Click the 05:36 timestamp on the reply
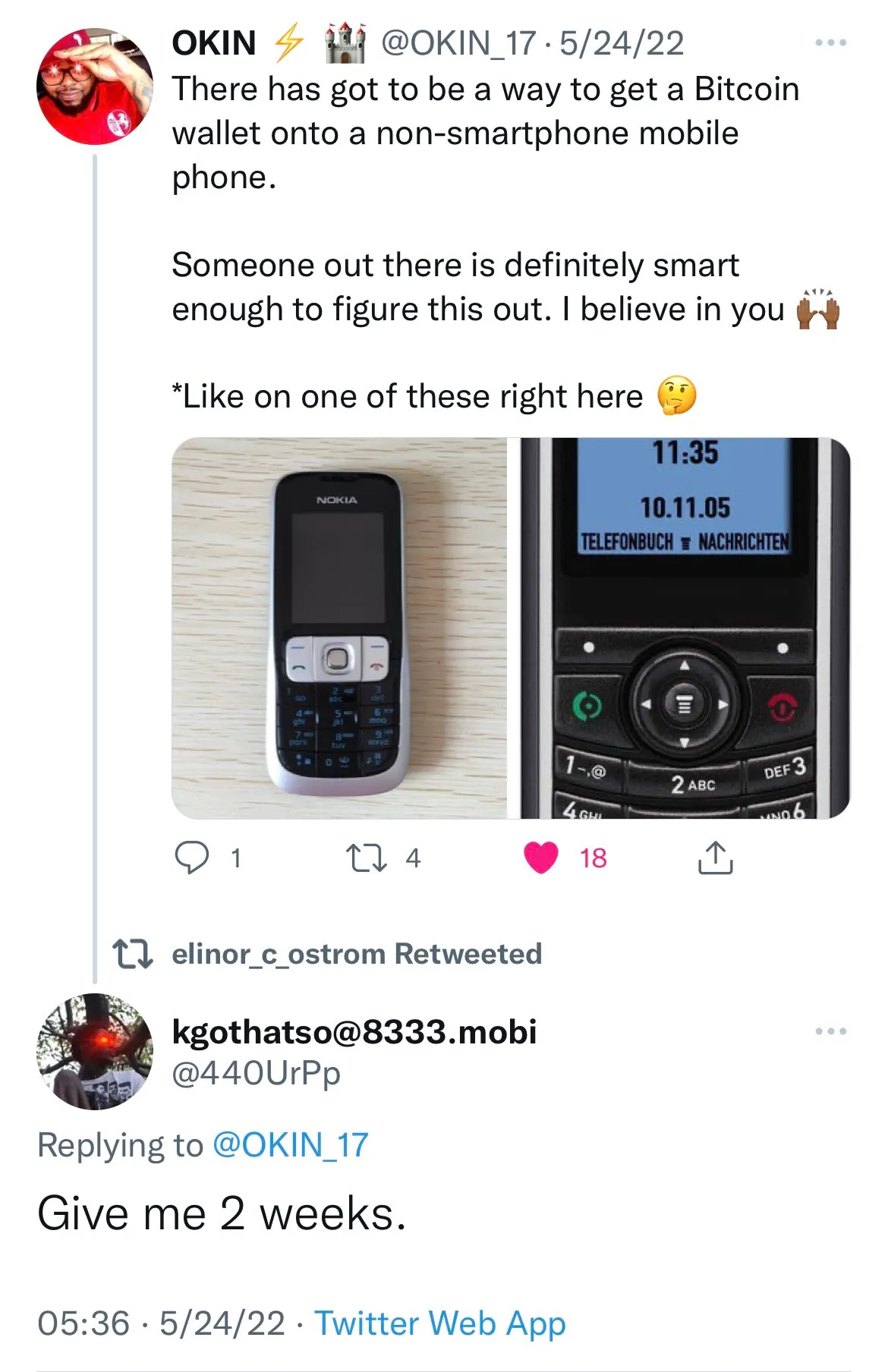The width and height of the screenshot is (888, 1372). 83,1323
